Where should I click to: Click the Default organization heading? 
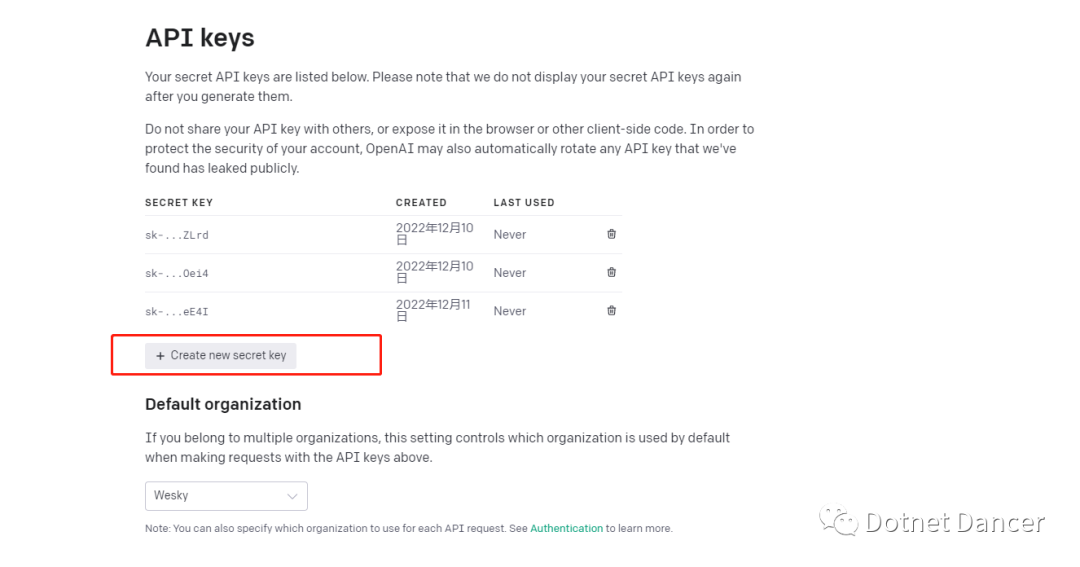(223, 404)
